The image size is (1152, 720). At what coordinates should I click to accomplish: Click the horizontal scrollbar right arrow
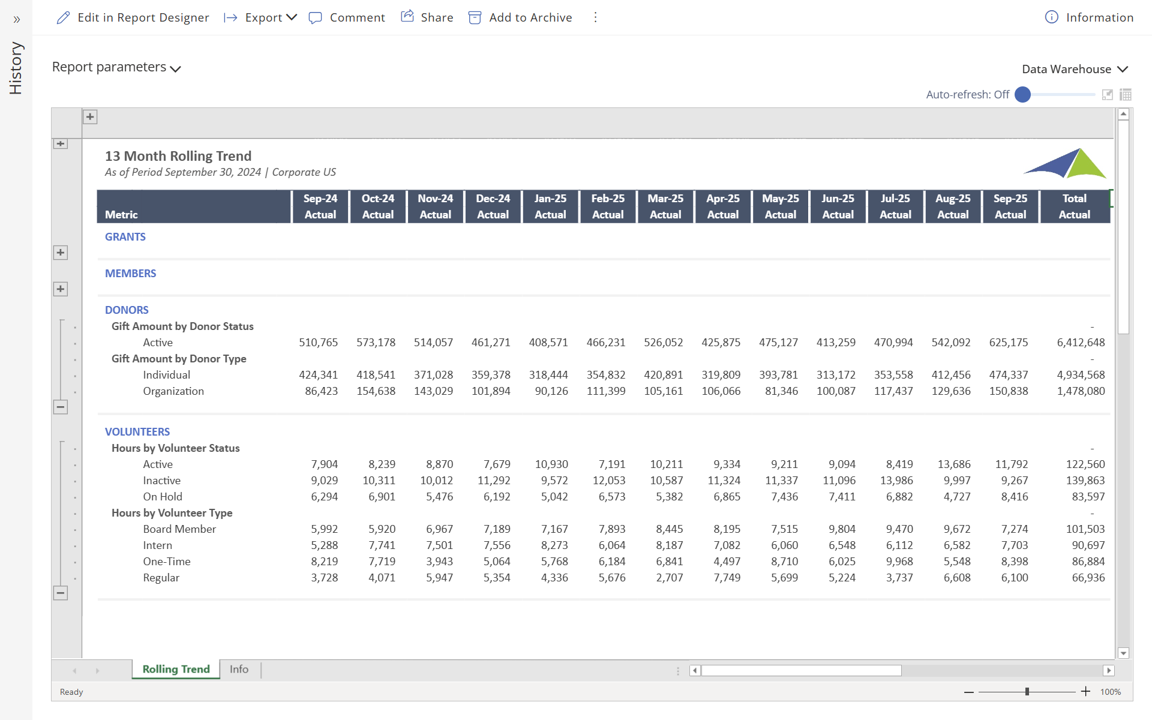coord(1109,670)
